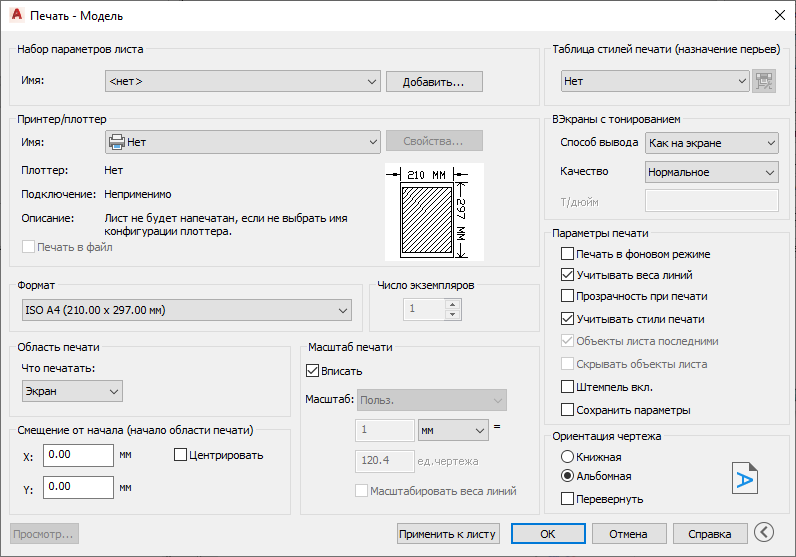Close the Печать - Модель dialog
The image size is (796, 557).
tap(780, 15)
